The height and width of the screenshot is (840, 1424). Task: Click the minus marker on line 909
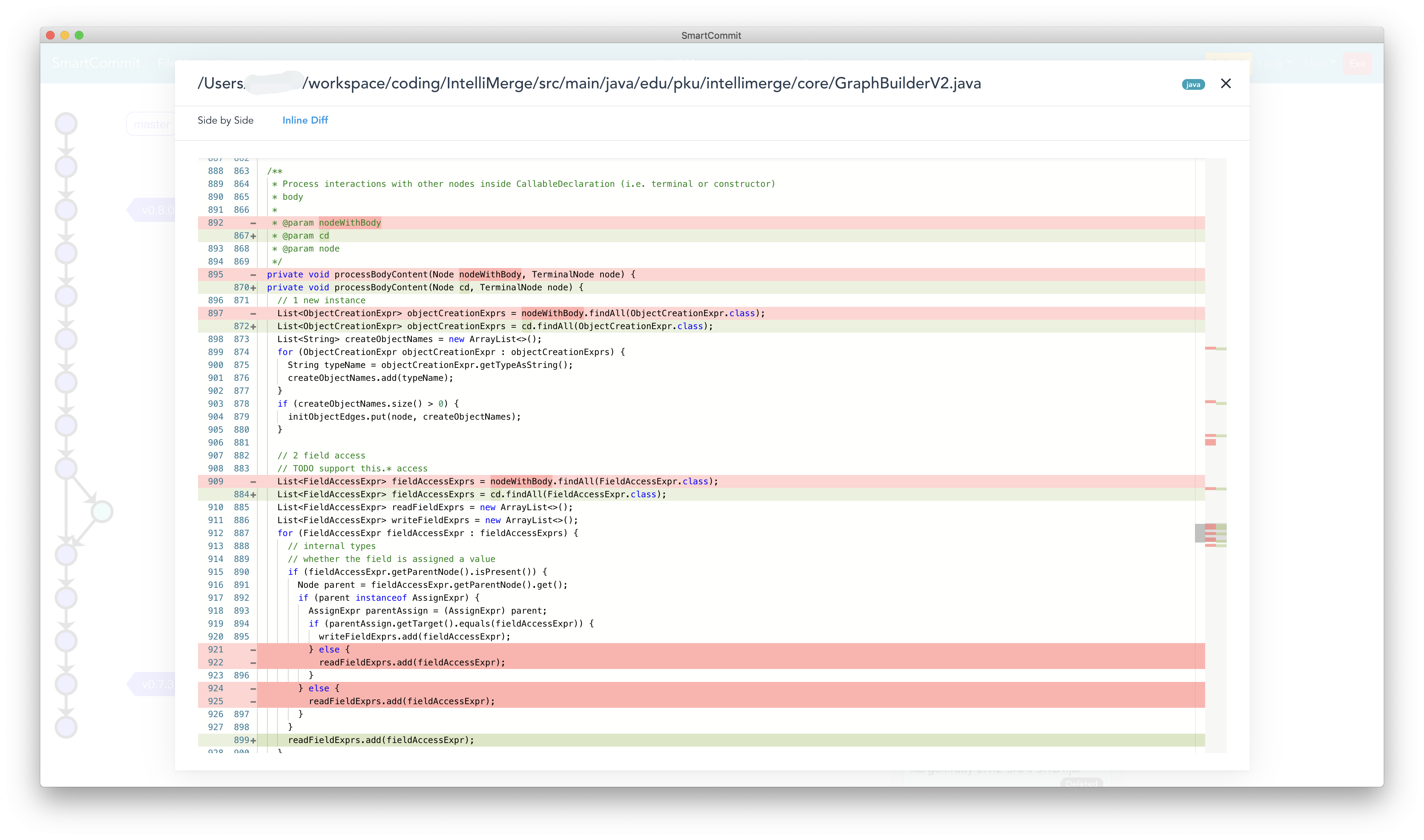[253, 482]
